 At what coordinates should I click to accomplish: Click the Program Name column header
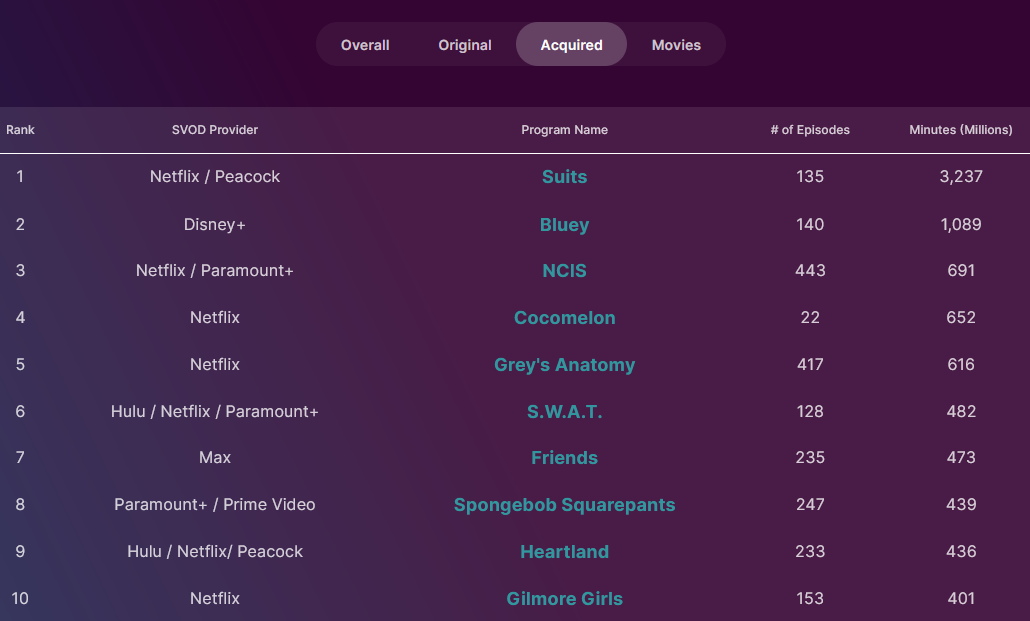(x=564, y=130)
